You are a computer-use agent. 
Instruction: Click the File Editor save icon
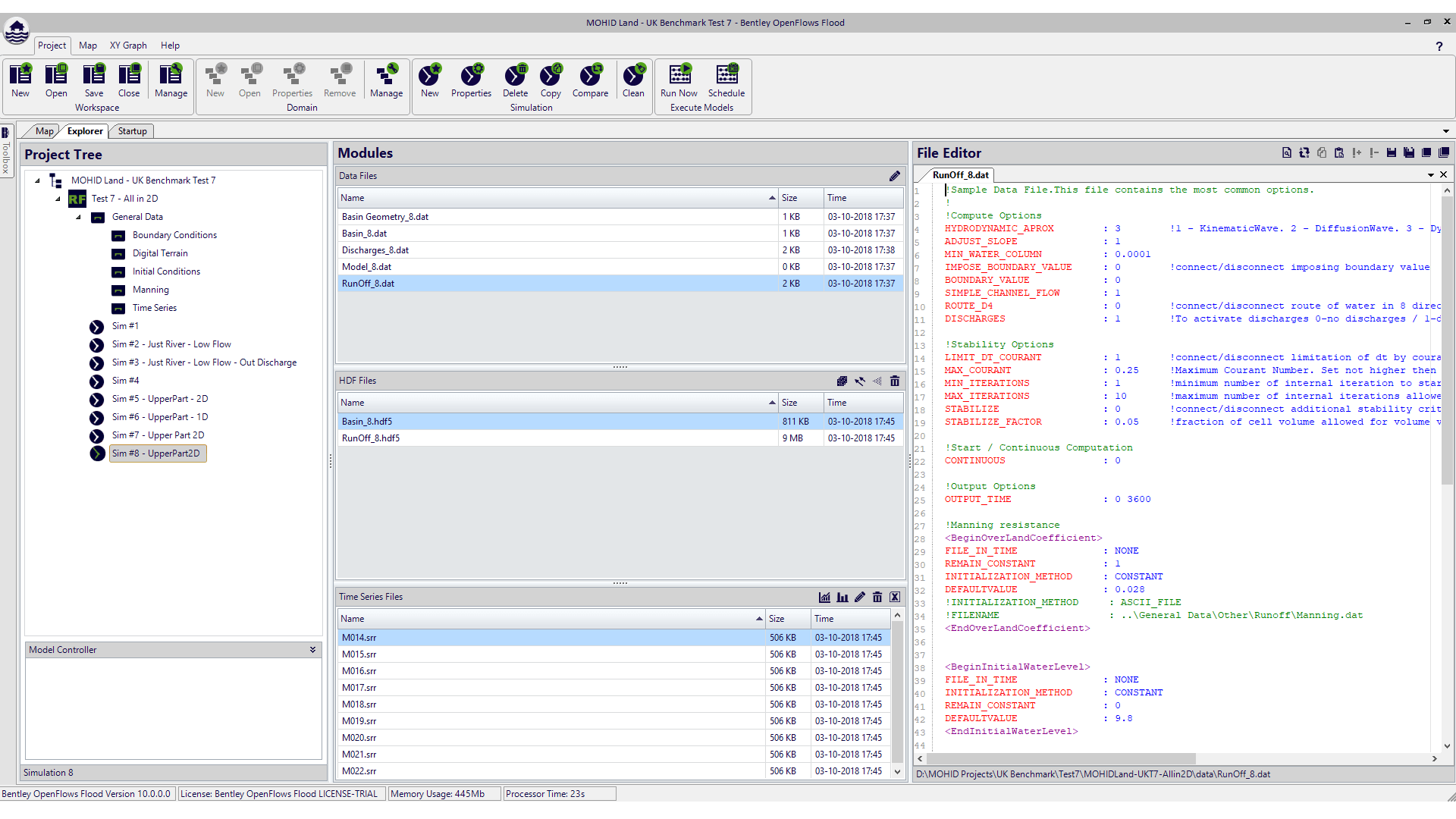coord(1392,153)
